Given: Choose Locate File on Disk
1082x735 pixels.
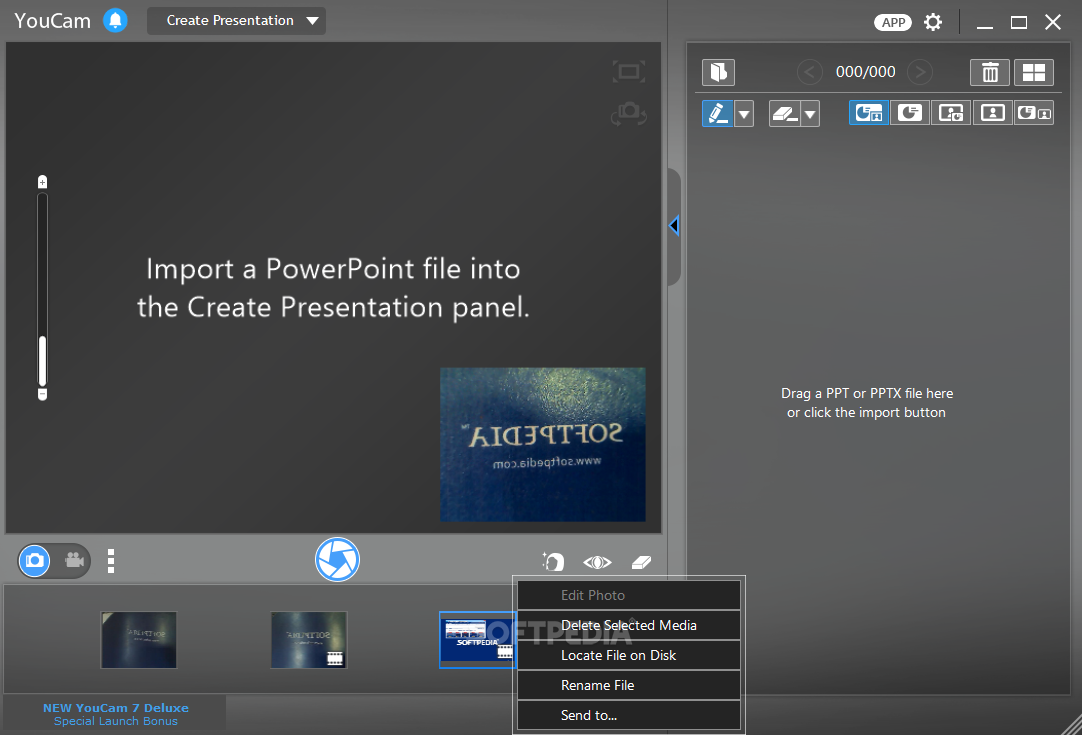Looking at the screenshot, I should click(x=629, y=655).
